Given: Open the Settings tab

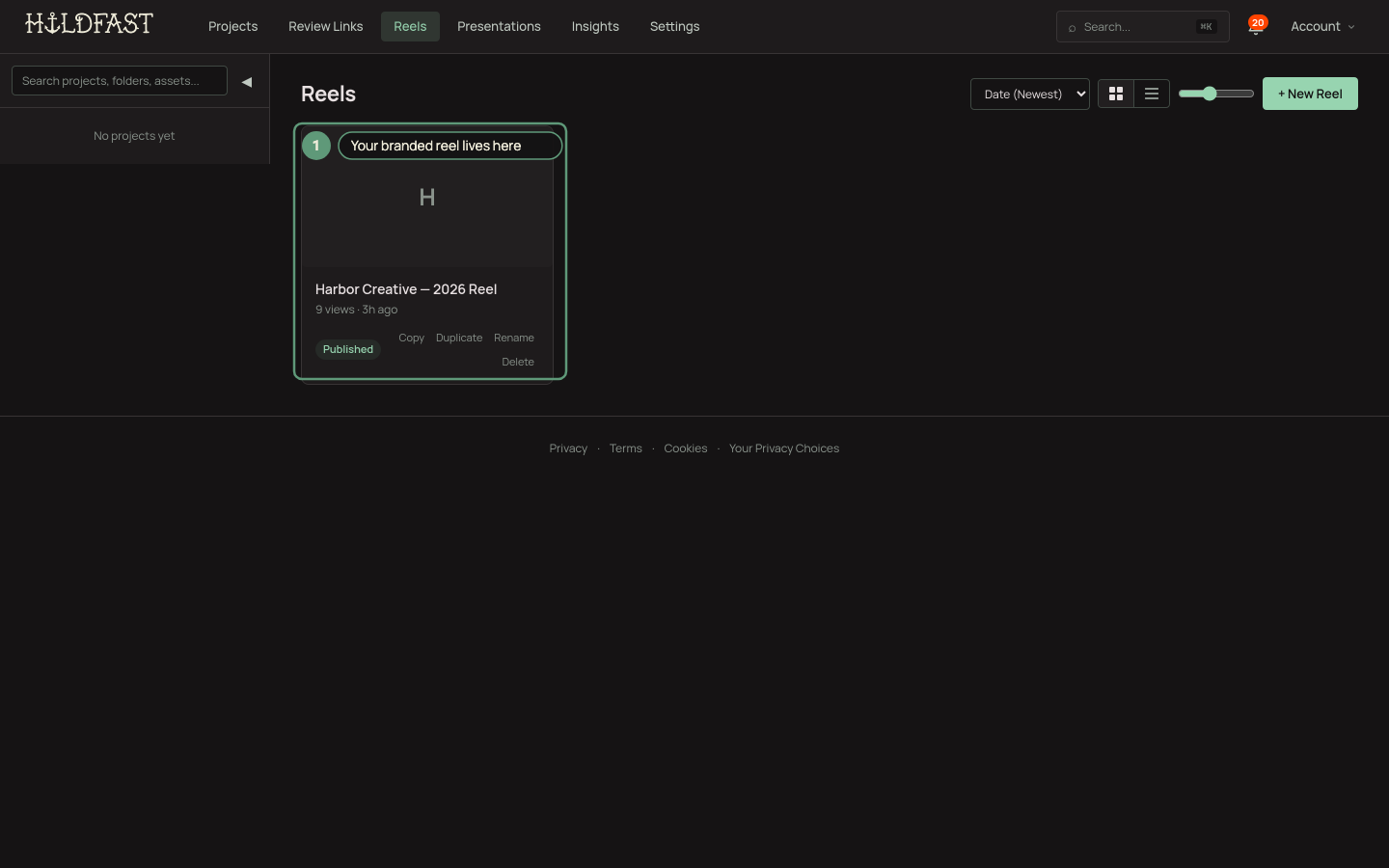Looking at the screenshot, I should (x=674, y=26).
